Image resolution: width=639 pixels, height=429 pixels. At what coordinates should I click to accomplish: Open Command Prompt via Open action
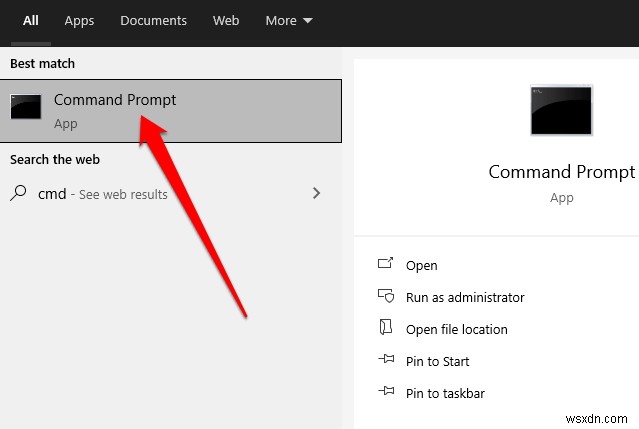pyautogui.click(x=422, y=265)
